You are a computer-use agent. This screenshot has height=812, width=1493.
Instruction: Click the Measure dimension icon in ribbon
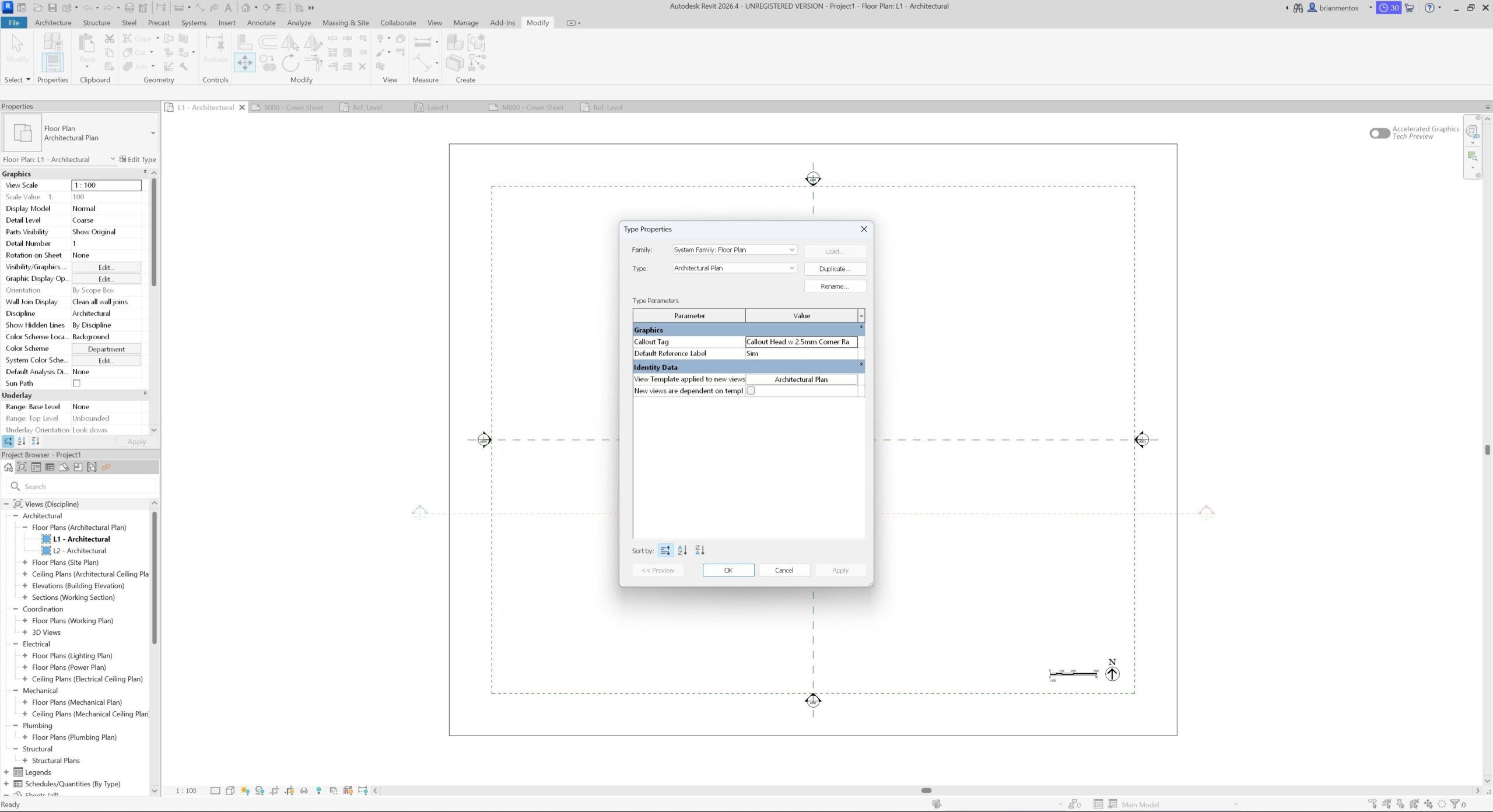[x=422, y=42]
